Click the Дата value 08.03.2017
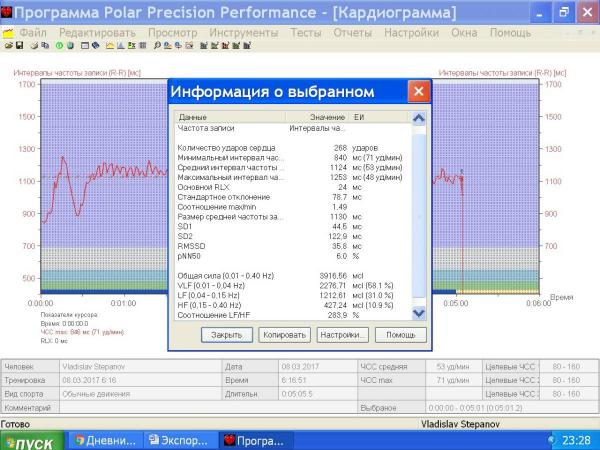This screenshot has height=450, width=600. coord(318,367)
